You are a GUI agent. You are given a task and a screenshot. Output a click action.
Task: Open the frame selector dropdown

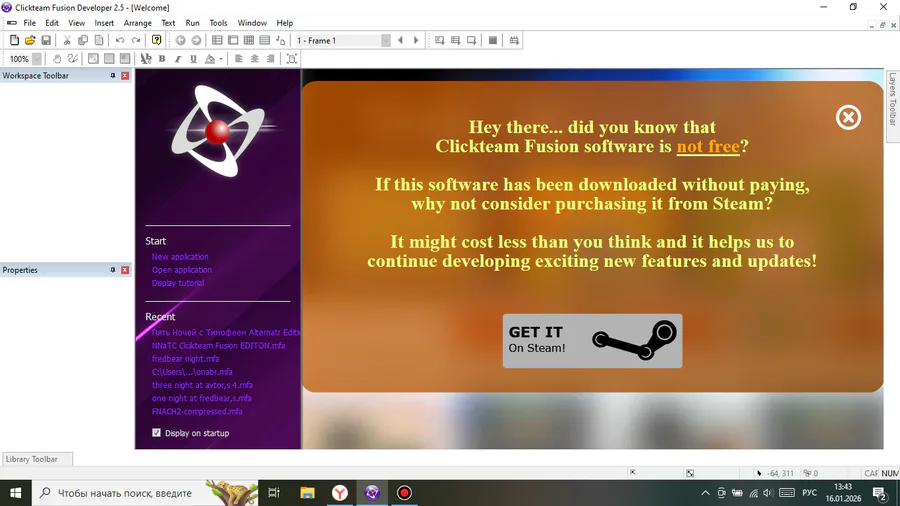(386, 40)
